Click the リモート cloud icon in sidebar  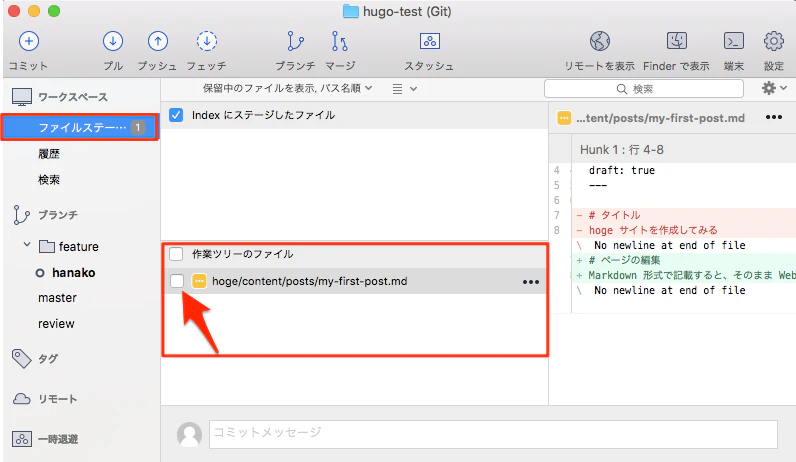(21, 399)
